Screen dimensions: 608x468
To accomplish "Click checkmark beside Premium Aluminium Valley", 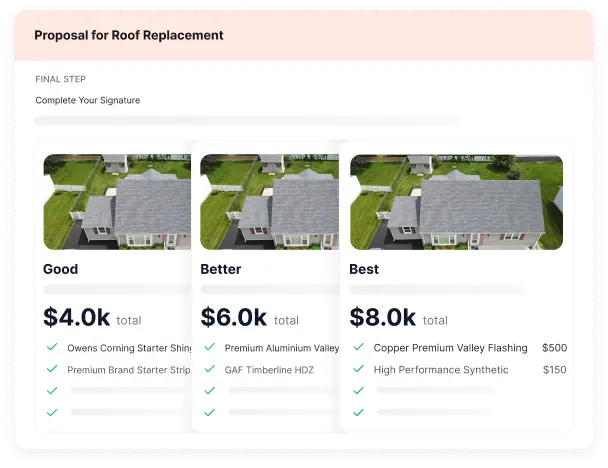I will tap(209, 348).
